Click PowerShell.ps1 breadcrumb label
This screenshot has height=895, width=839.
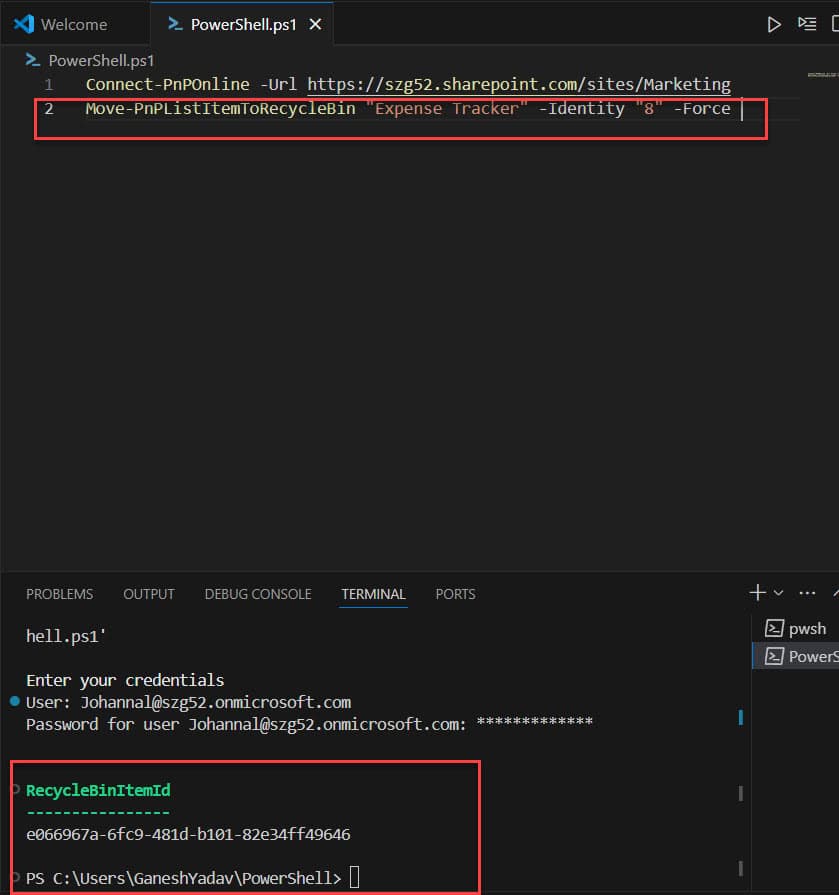coord(101,61)
